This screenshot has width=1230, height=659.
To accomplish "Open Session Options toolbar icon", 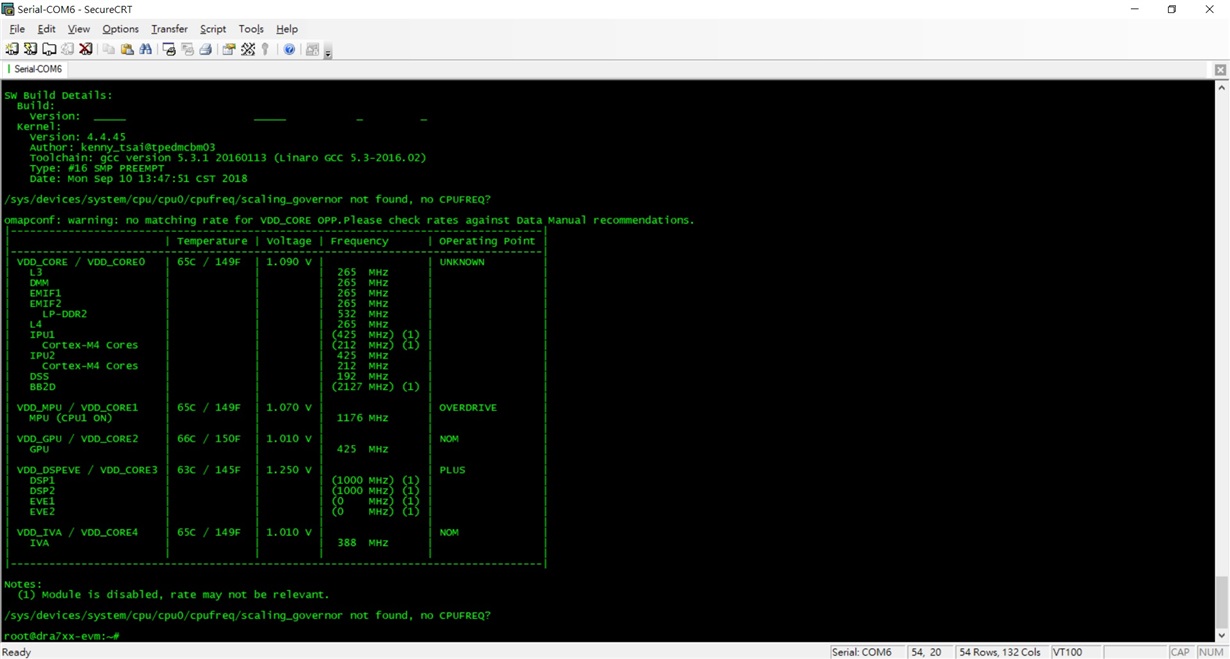I will click(x=229, y=49).
